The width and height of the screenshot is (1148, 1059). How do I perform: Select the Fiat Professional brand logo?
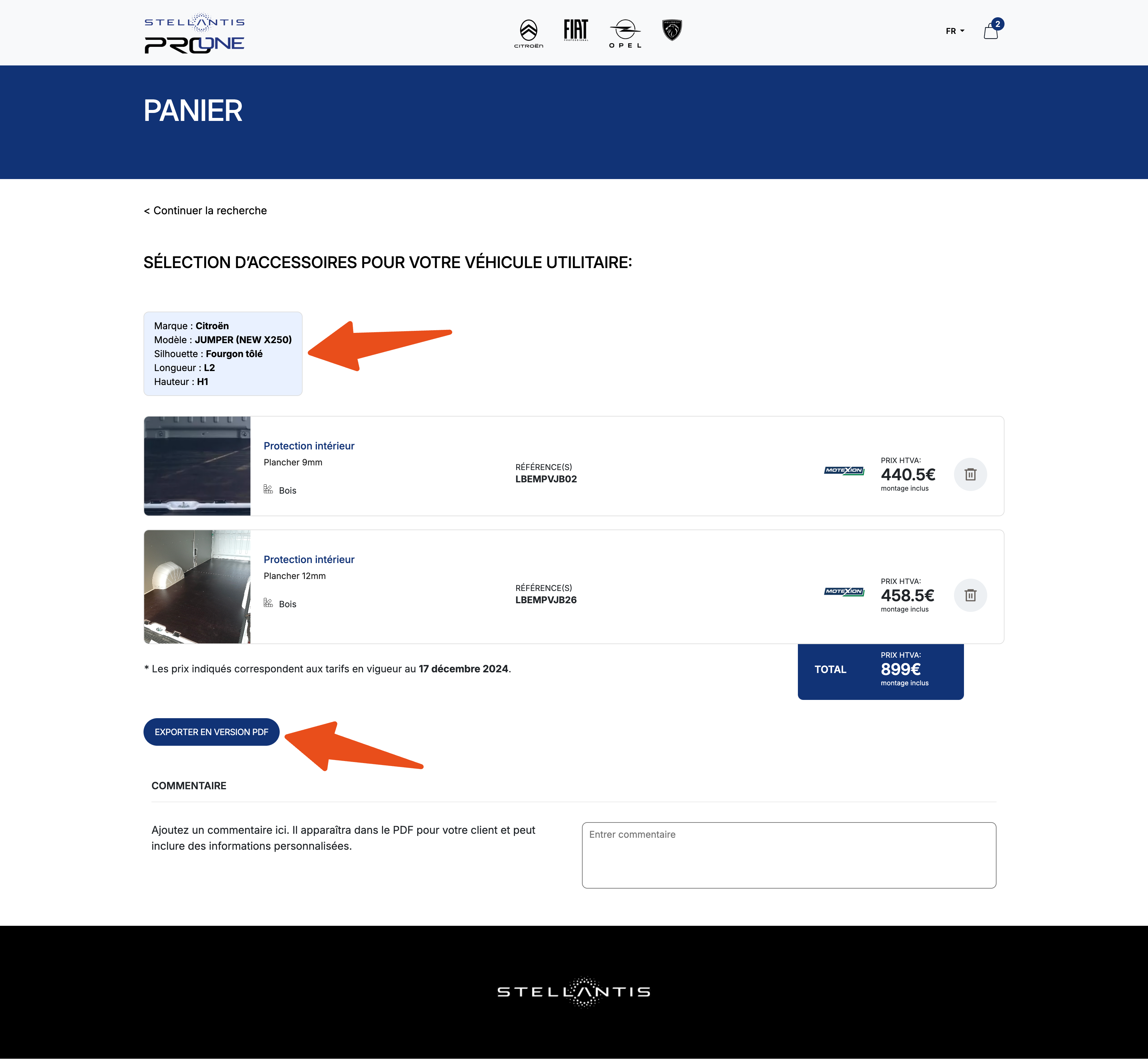575,30
